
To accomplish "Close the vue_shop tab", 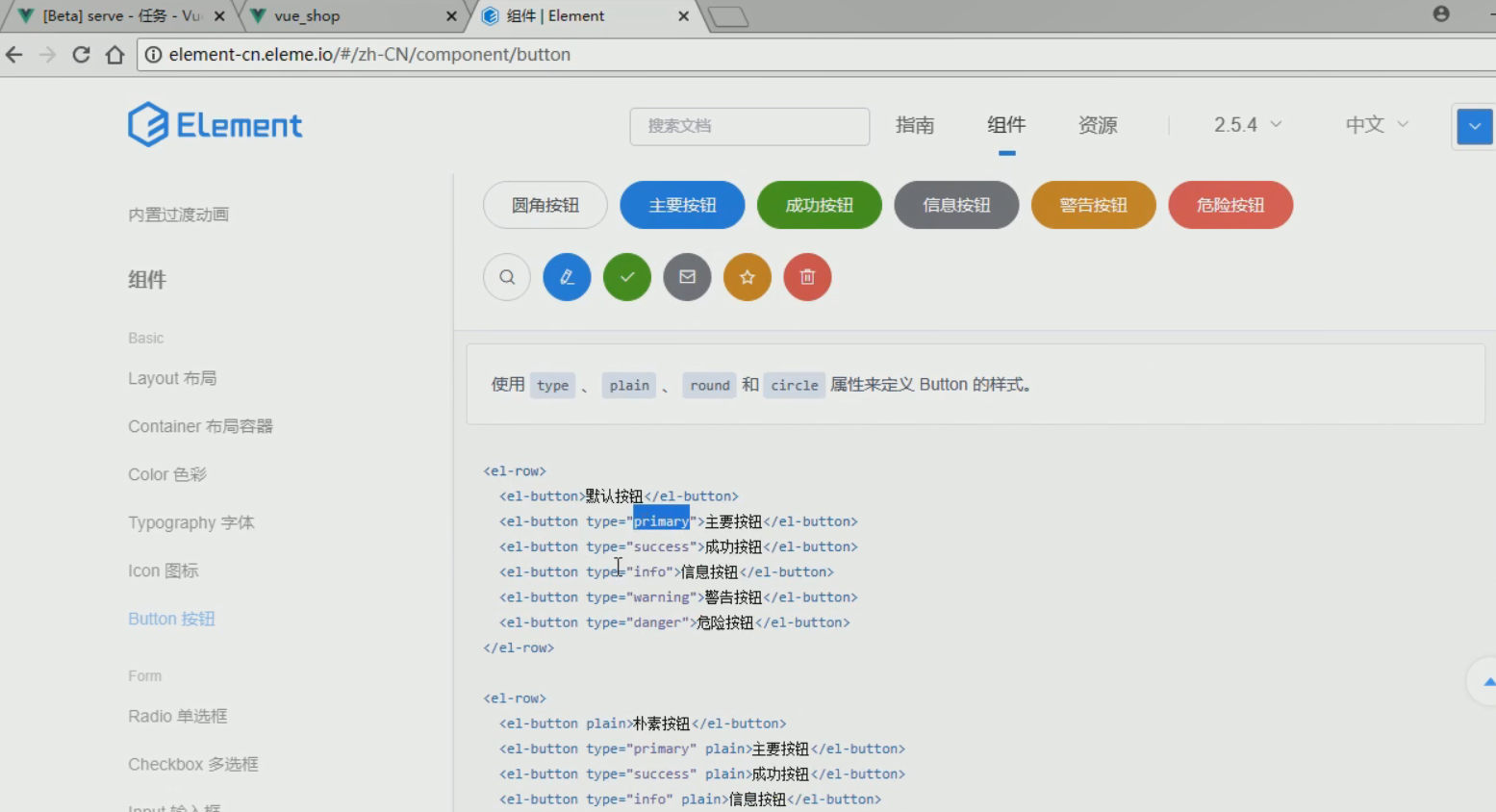I will (x=451, y=16).
